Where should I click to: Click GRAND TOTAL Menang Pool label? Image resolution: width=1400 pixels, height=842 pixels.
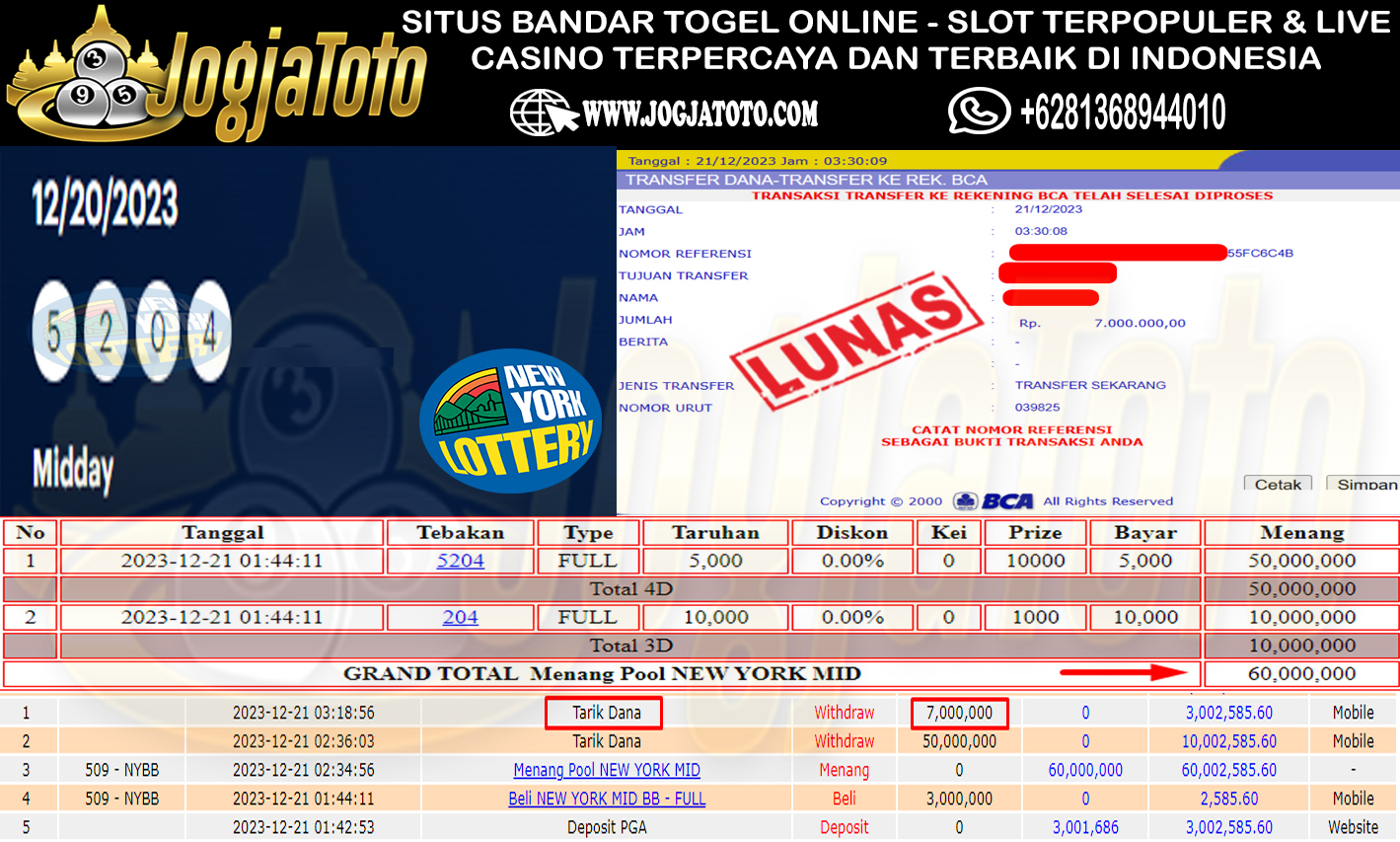coord(602,674)
